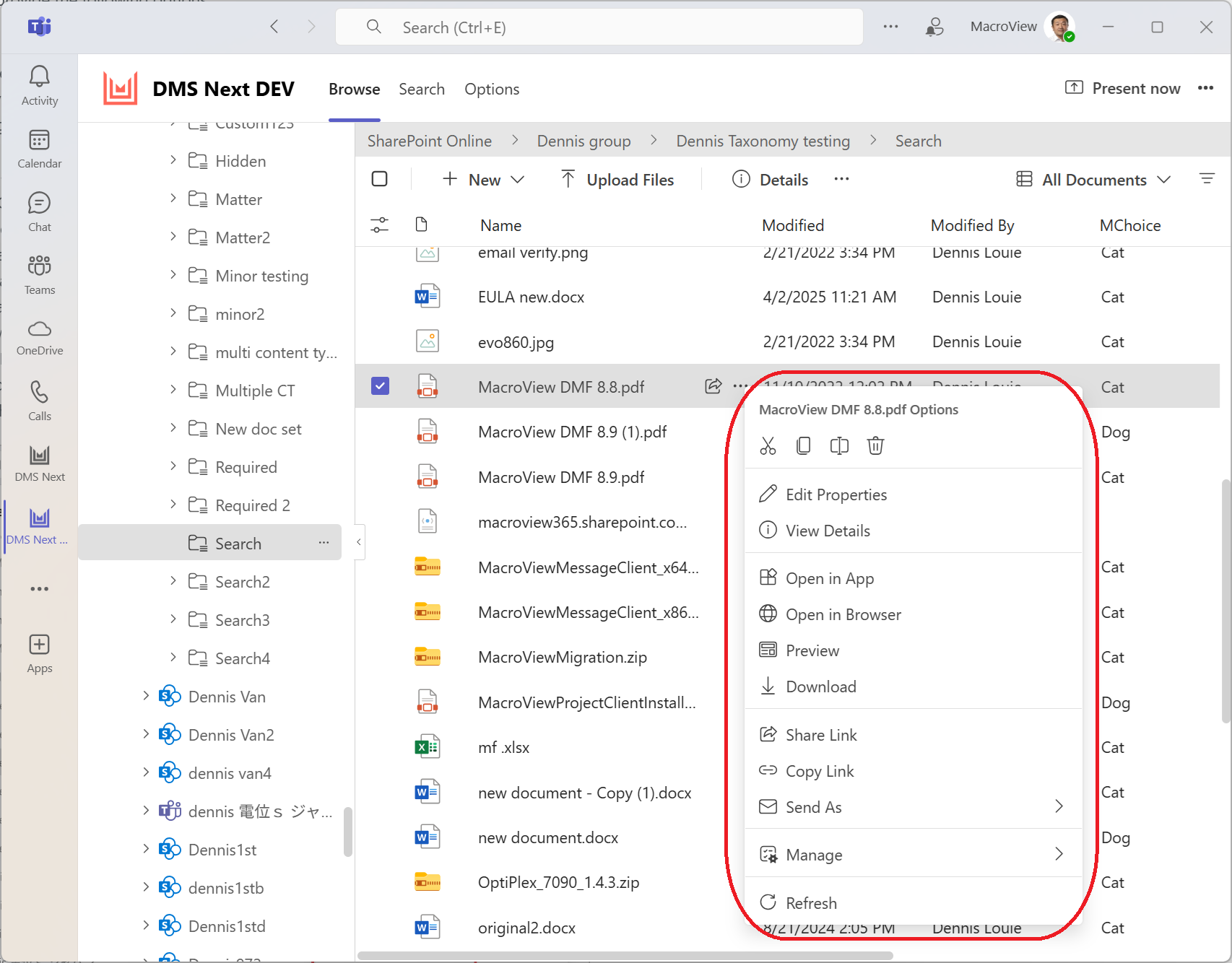Screen dimensions: 1232x963
Task: Choose View Details from options menu
Action: 913,531
